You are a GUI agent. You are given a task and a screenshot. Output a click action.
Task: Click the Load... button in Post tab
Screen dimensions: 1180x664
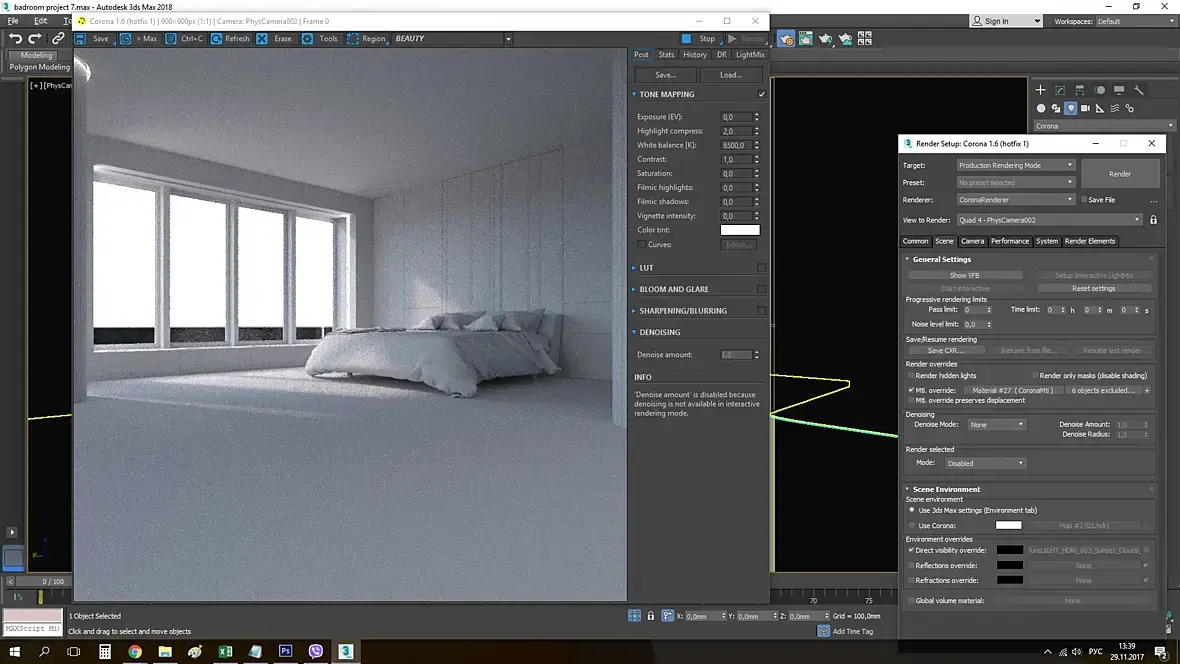pos(731,75)
